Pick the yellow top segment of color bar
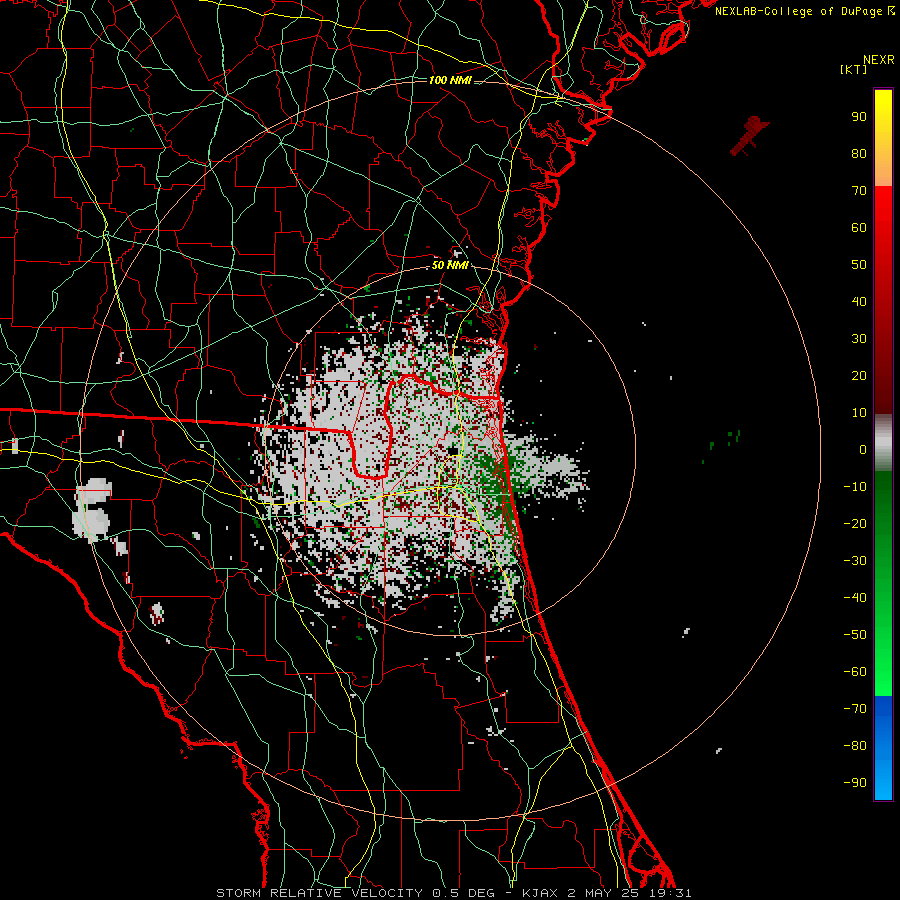This screenshot has width=900, height=900. click(883, 138)
